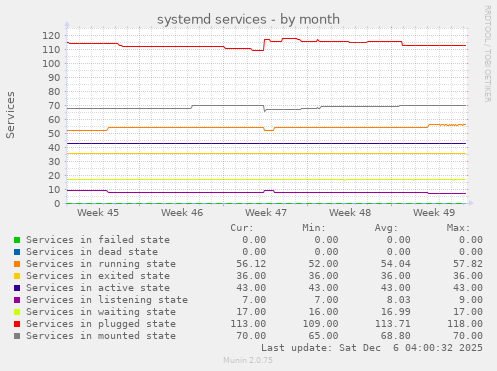
Task: Click 'Services in plugged state' label
Action: point(101,324)
